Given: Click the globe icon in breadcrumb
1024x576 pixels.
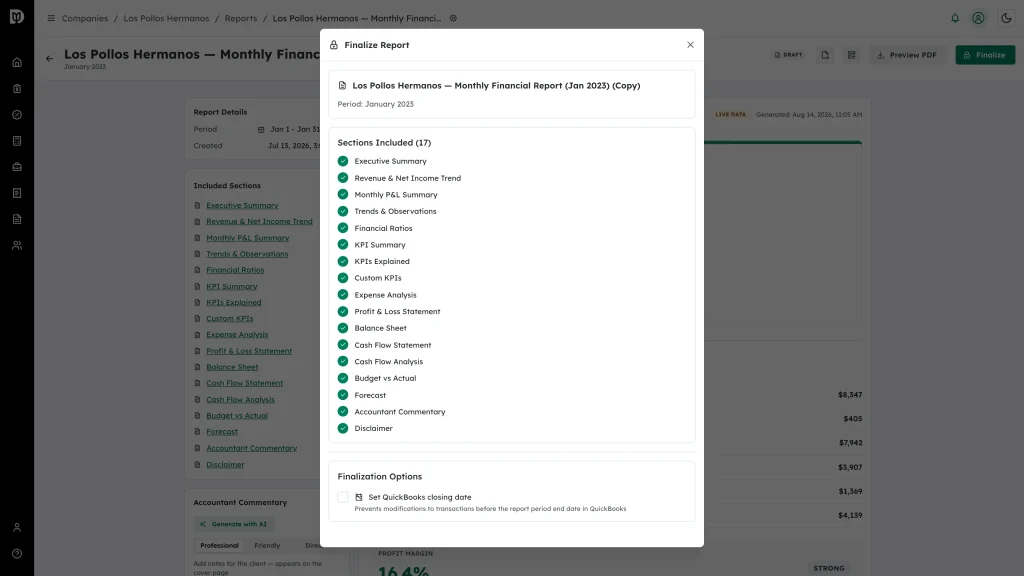Looking at the screenshot, I should tap(453, 18).
